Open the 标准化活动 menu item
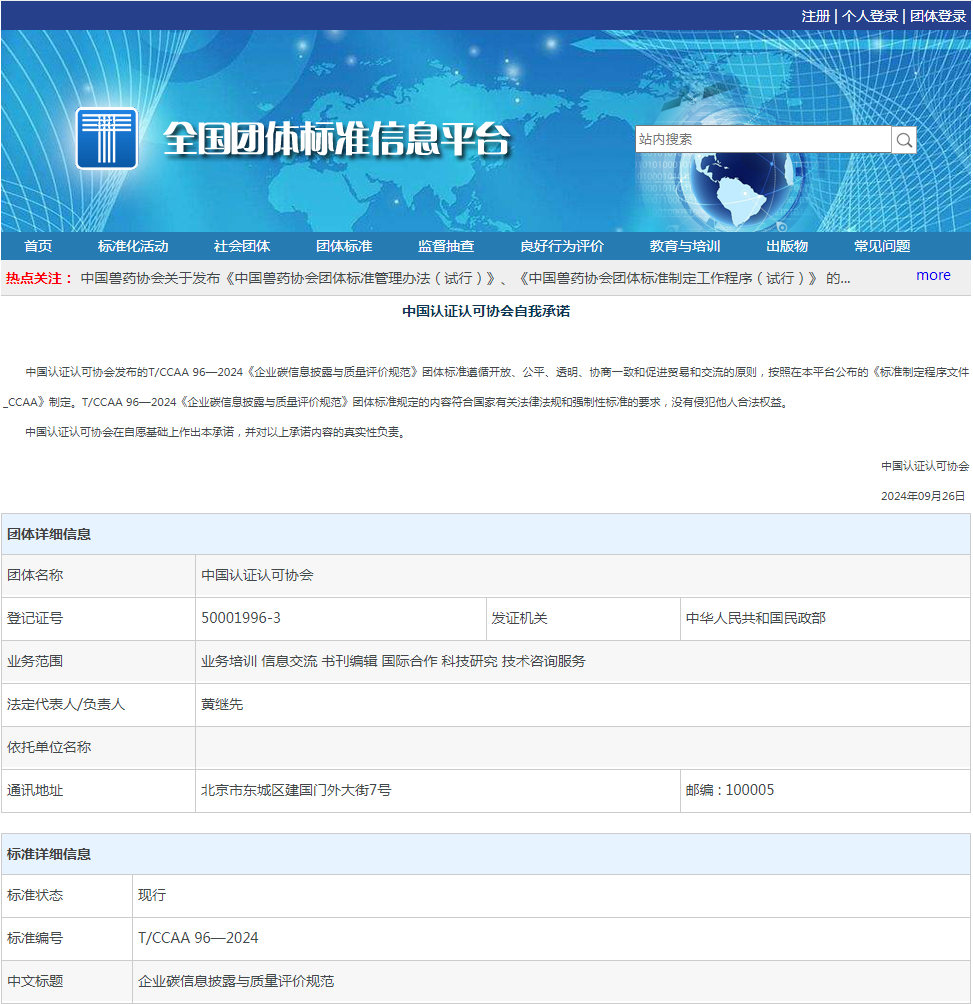Screen dimensions: 973x1004 pyautogui.click(x=133, y=246)
